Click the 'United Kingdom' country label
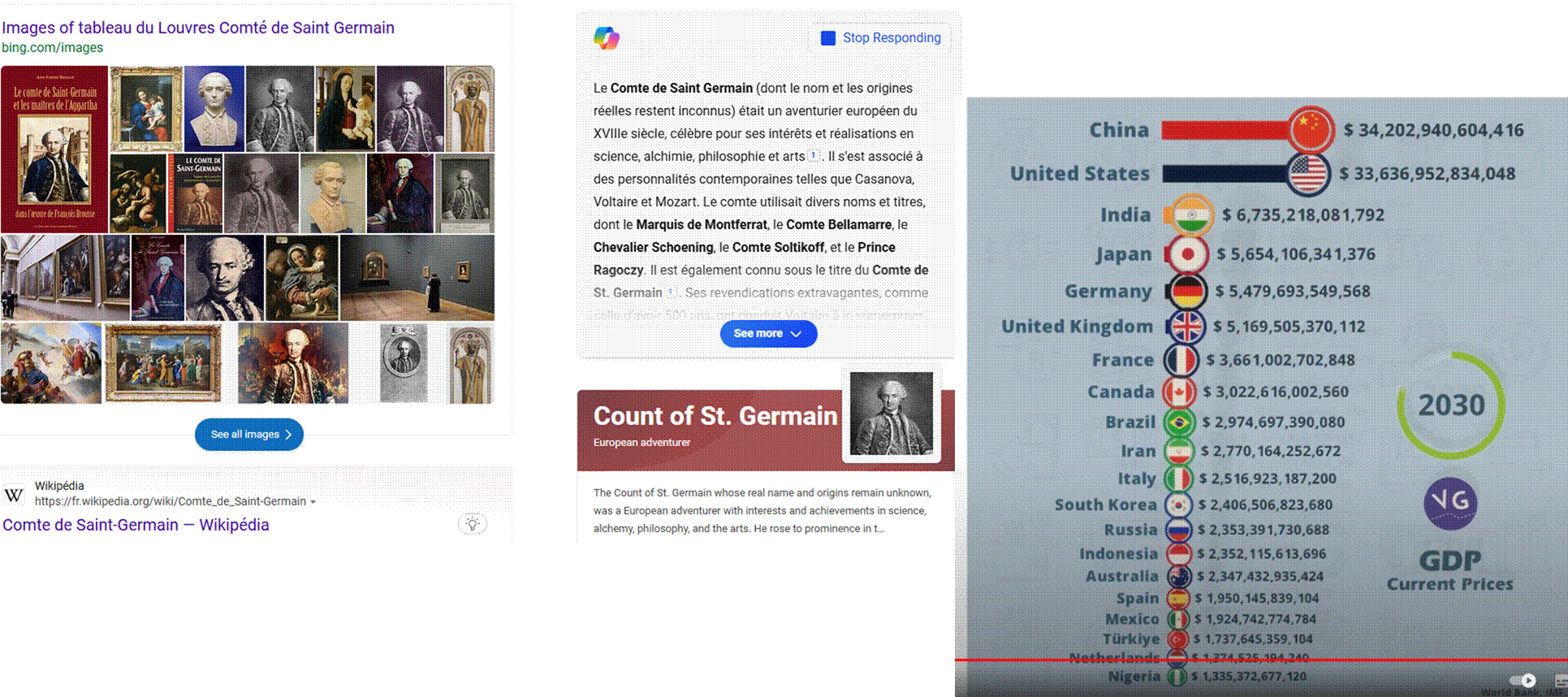The height and width of the screenshot is (697, 1568). tap(1077, 327)
